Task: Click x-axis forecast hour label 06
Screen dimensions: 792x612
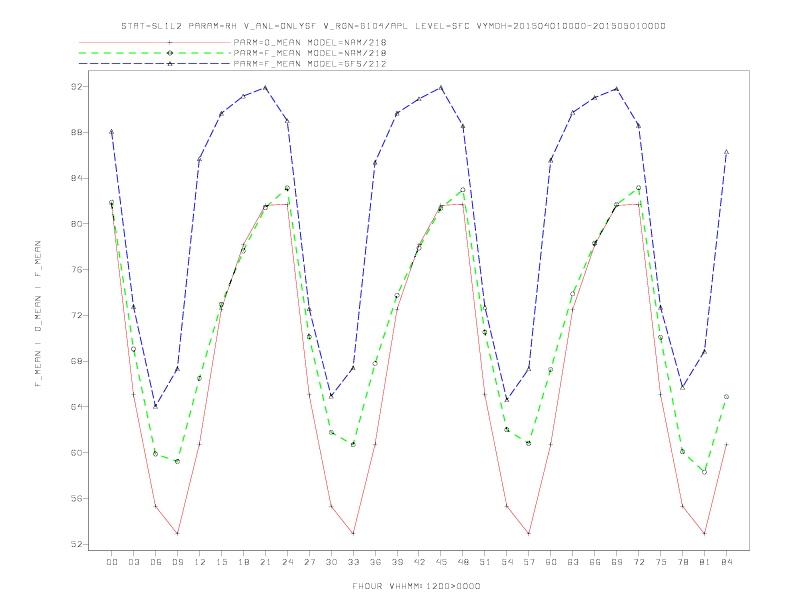Action: point(156,562)
